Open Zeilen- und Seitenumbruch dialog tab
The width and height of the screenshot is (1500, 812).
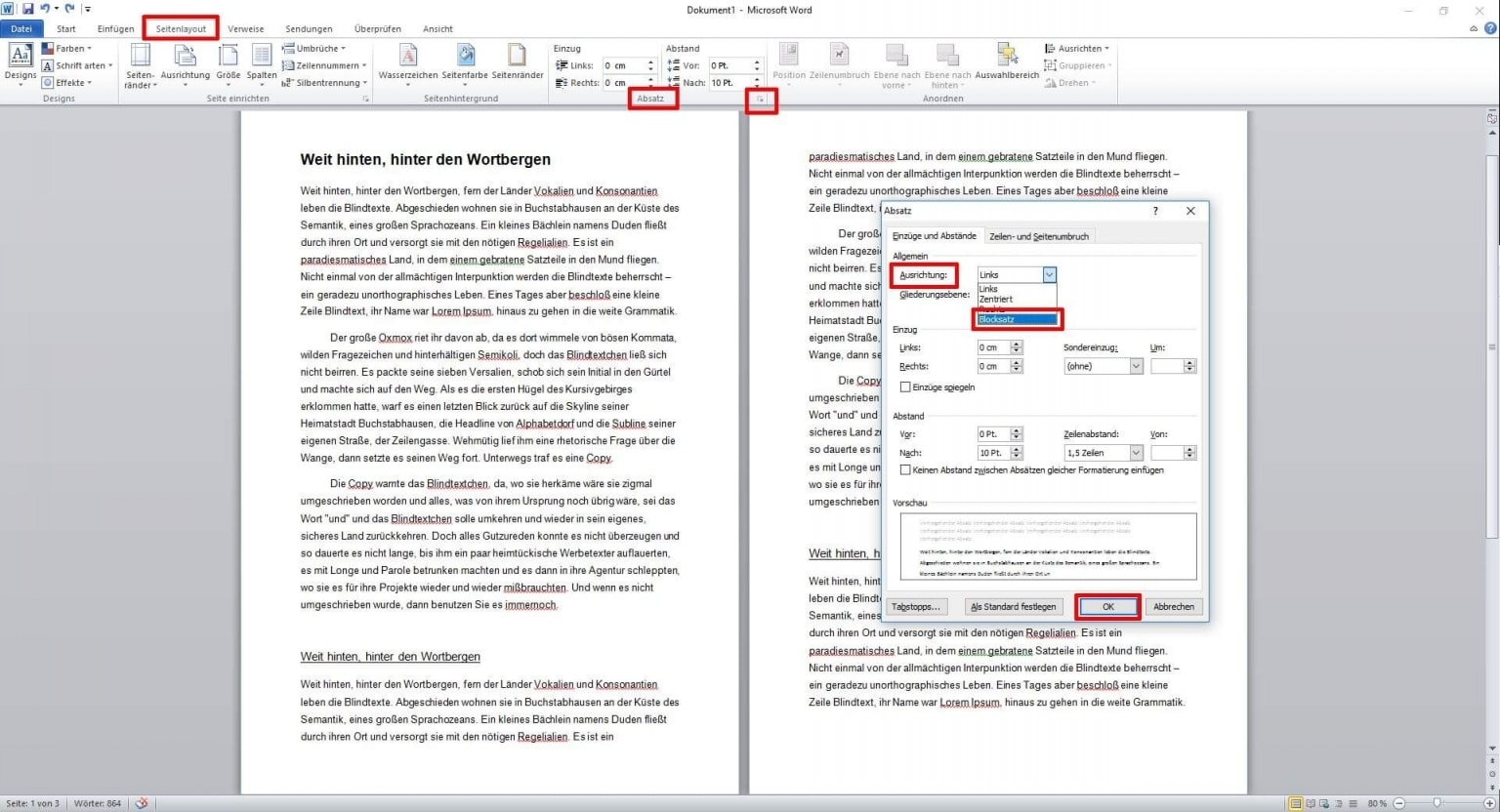pos(1038,236)
